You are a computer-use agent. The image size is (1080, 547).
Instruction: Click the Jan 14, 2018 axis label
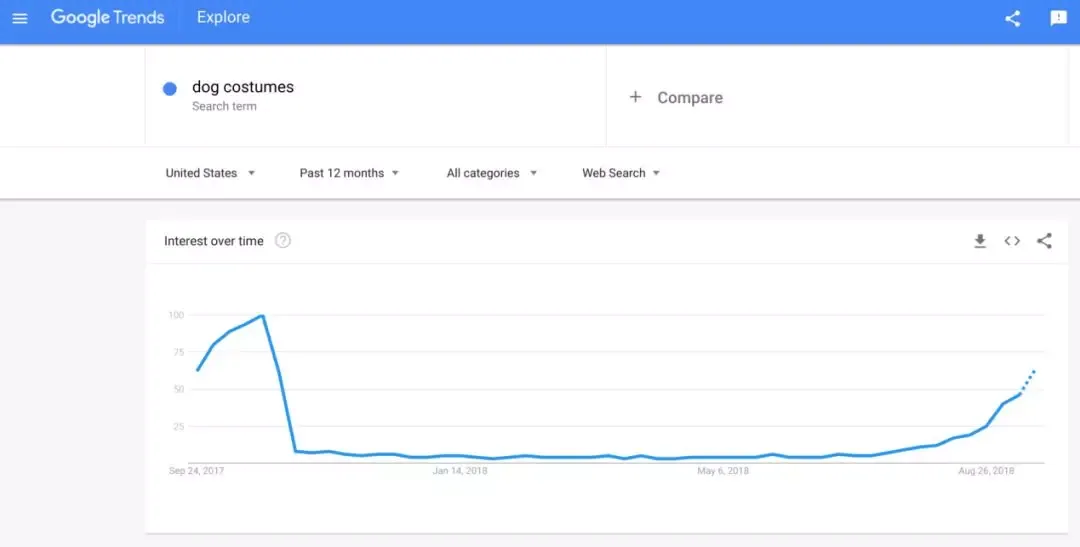pyautogui.click(x=459, y=471)
